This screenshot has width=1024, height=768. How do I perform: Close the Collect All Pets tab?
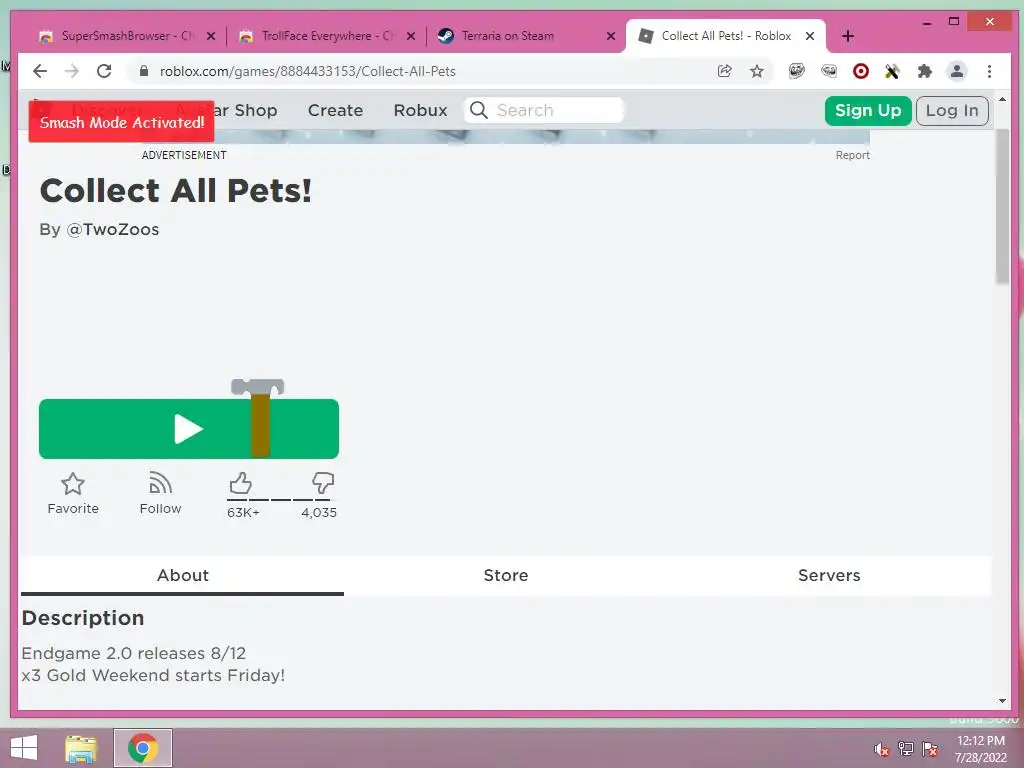[810, 36]
